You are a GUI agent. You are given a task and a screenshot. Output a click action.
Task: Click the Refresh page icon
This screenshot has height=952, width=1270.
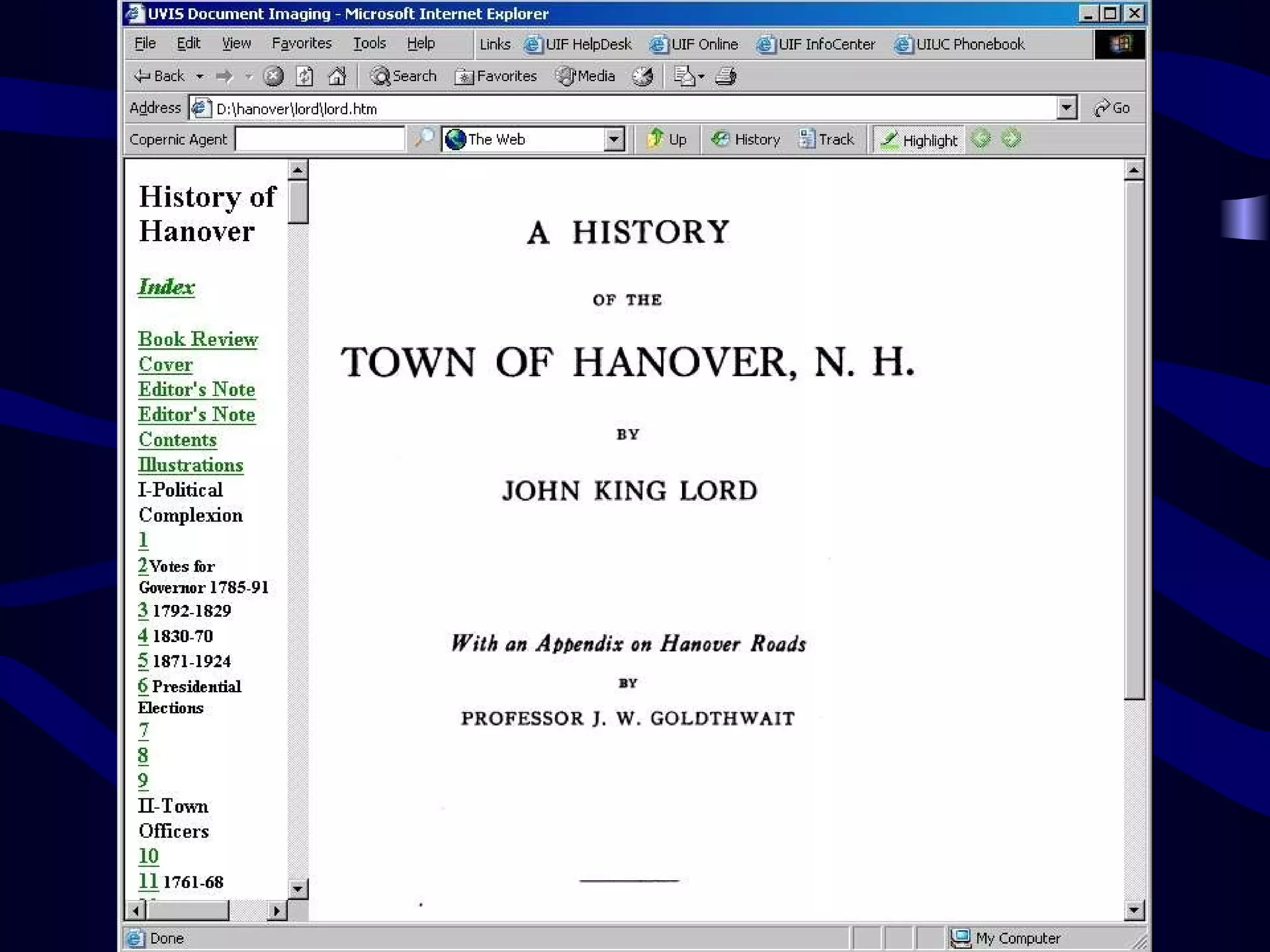pos(304,76)
